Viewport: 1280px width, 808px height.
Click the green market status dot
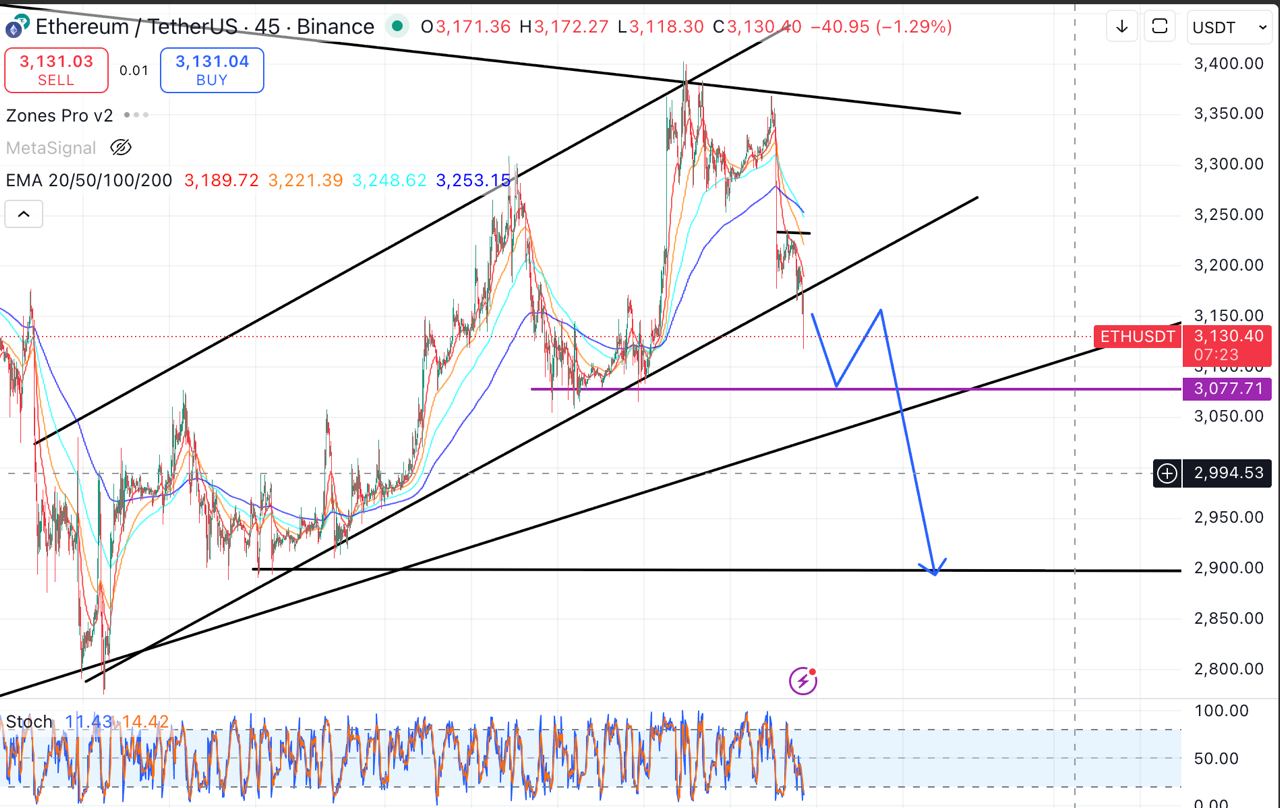tap(397, 27)
